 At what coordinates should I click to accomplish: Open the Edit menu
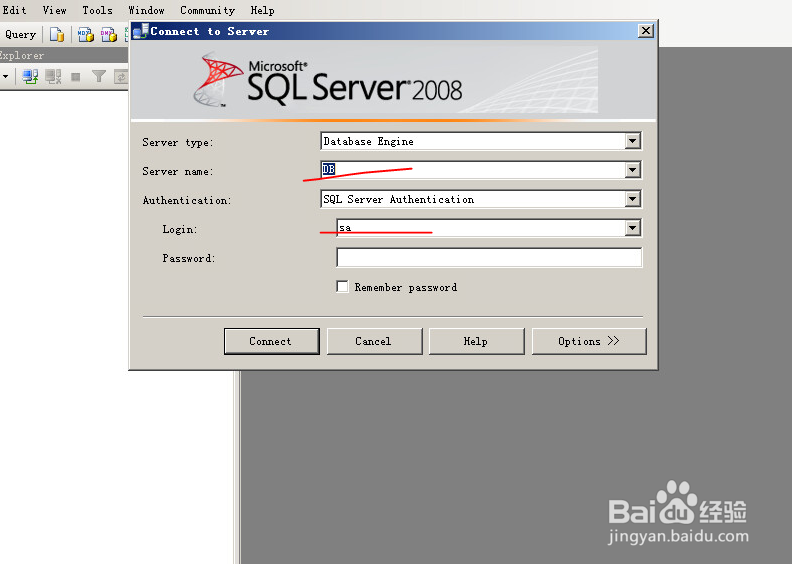(x=14, y=10)
